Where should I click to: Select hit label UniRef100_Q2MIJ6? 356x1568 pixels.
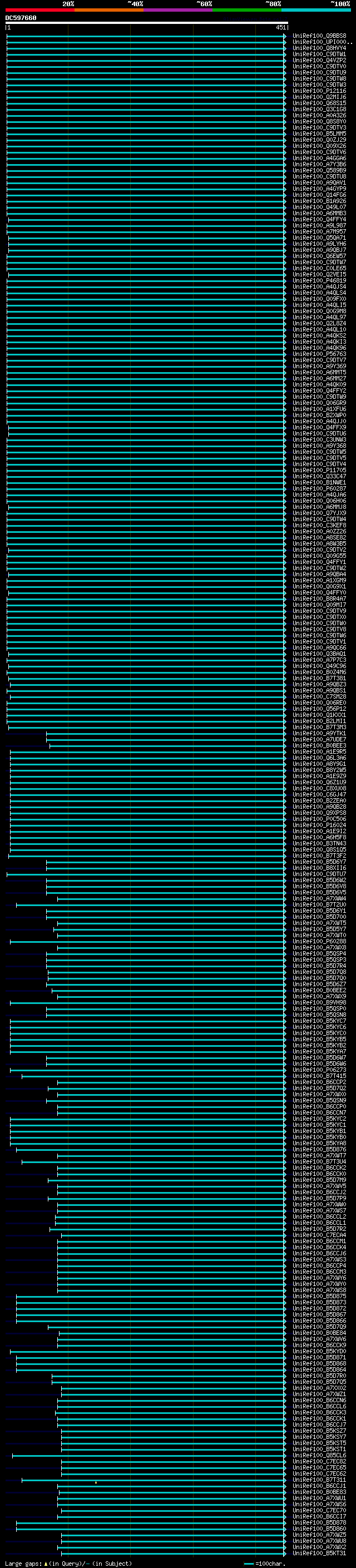coord(319,97)
